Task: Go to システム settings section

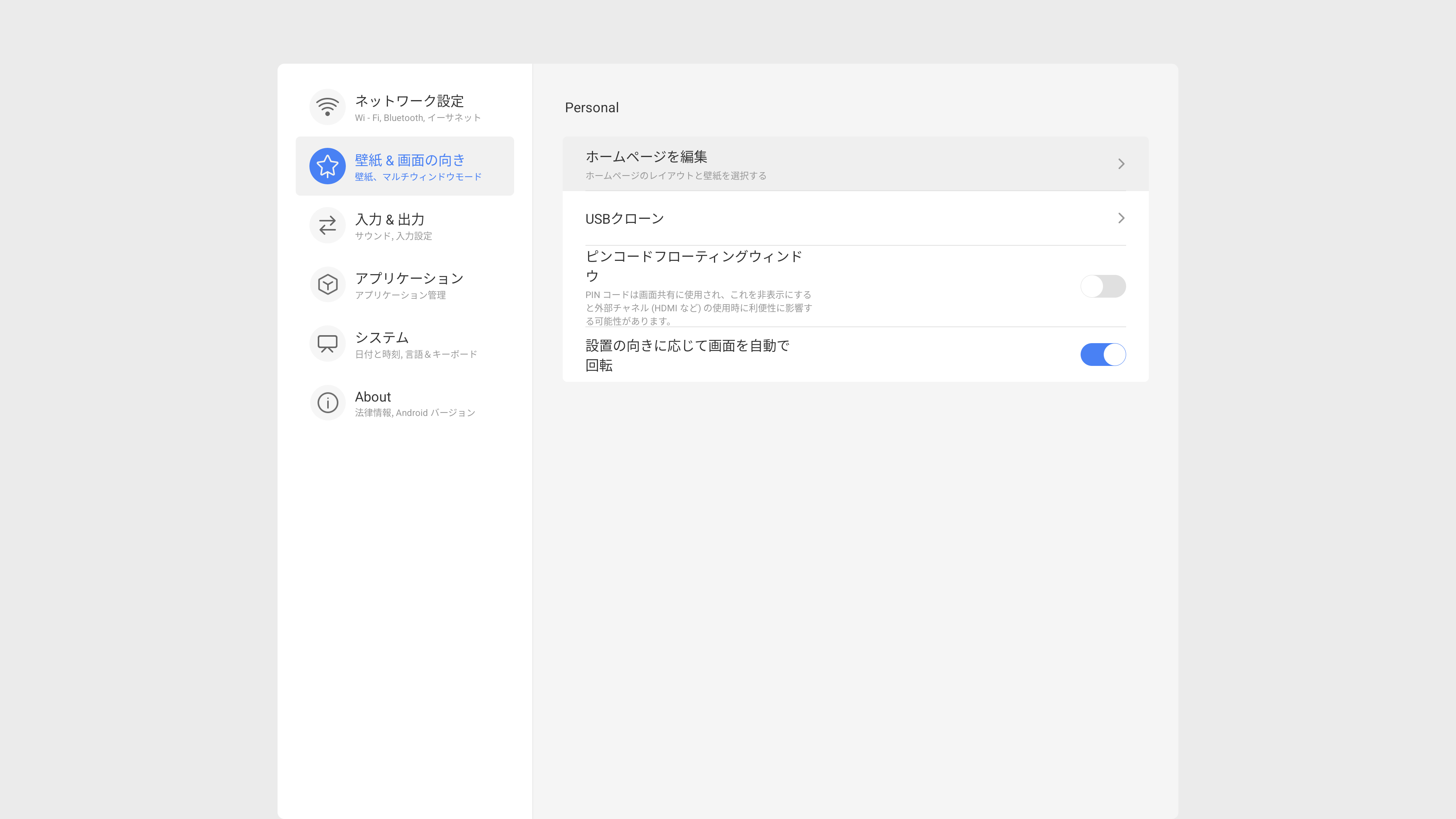Action: click(x=381, y=337)
